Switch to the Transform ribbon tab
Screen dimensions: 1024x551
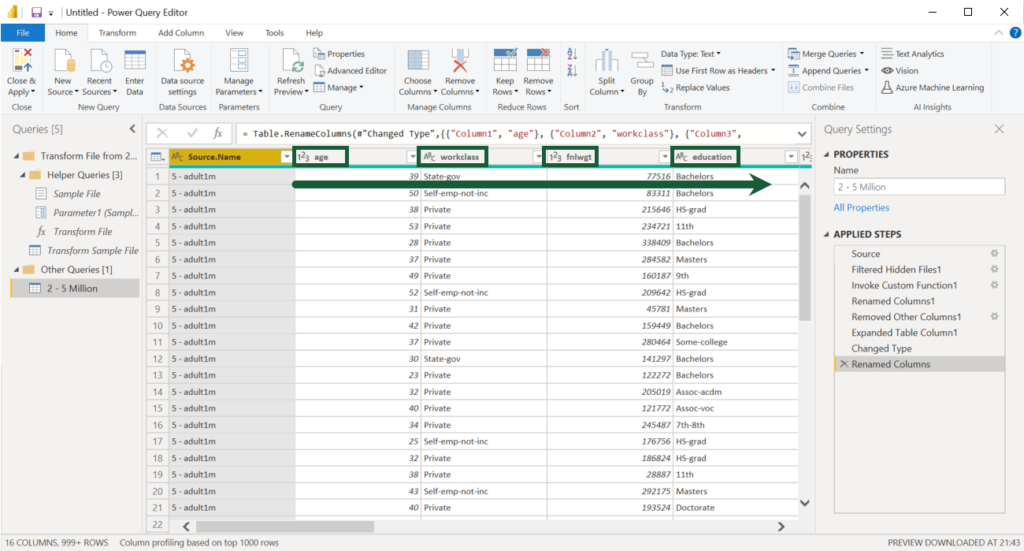pyautogui.click(x=118, y=33)
